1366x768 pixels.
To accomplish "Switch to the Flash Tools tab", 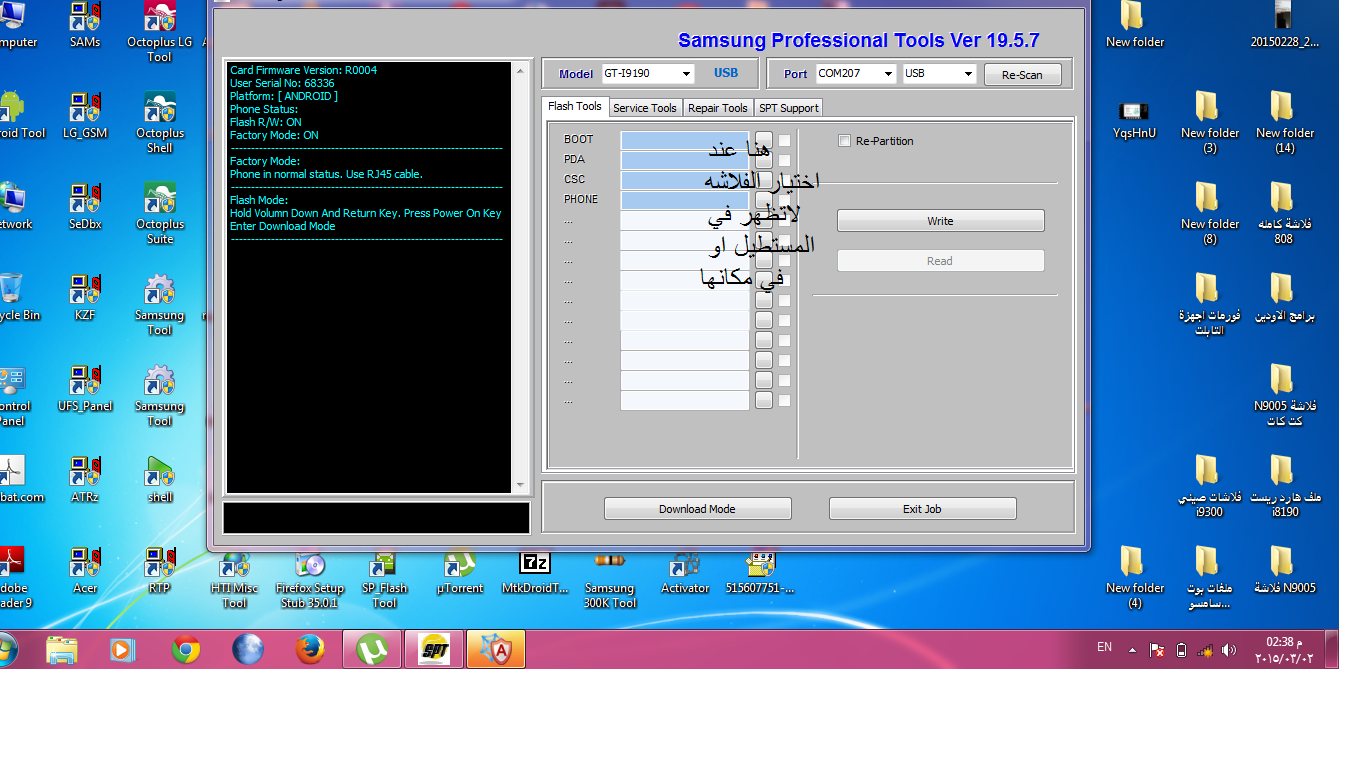I will click(x=575, y=106).
